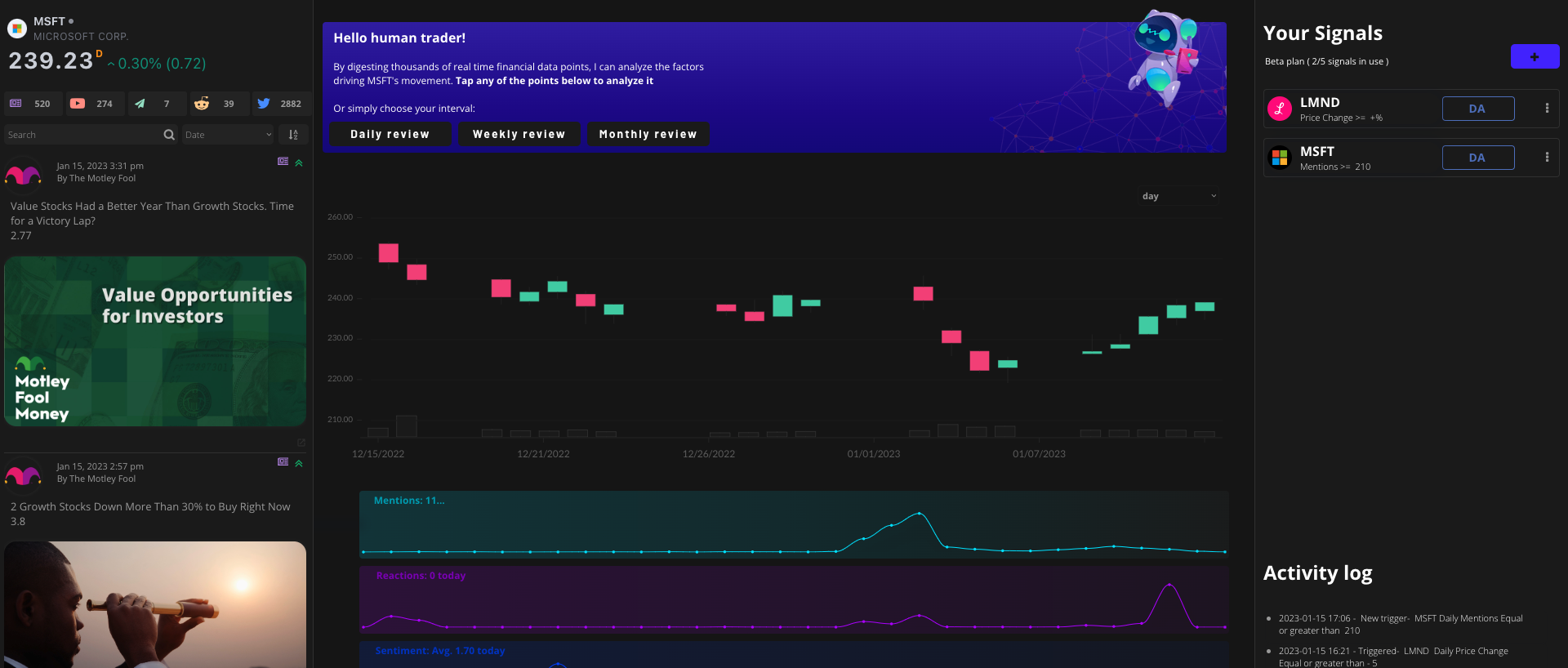Image resolution: width=1568 pixels, height=668 pixels.
Task: Click the 01/07/2023 date label on chart axis
Action: point(1039,454)
